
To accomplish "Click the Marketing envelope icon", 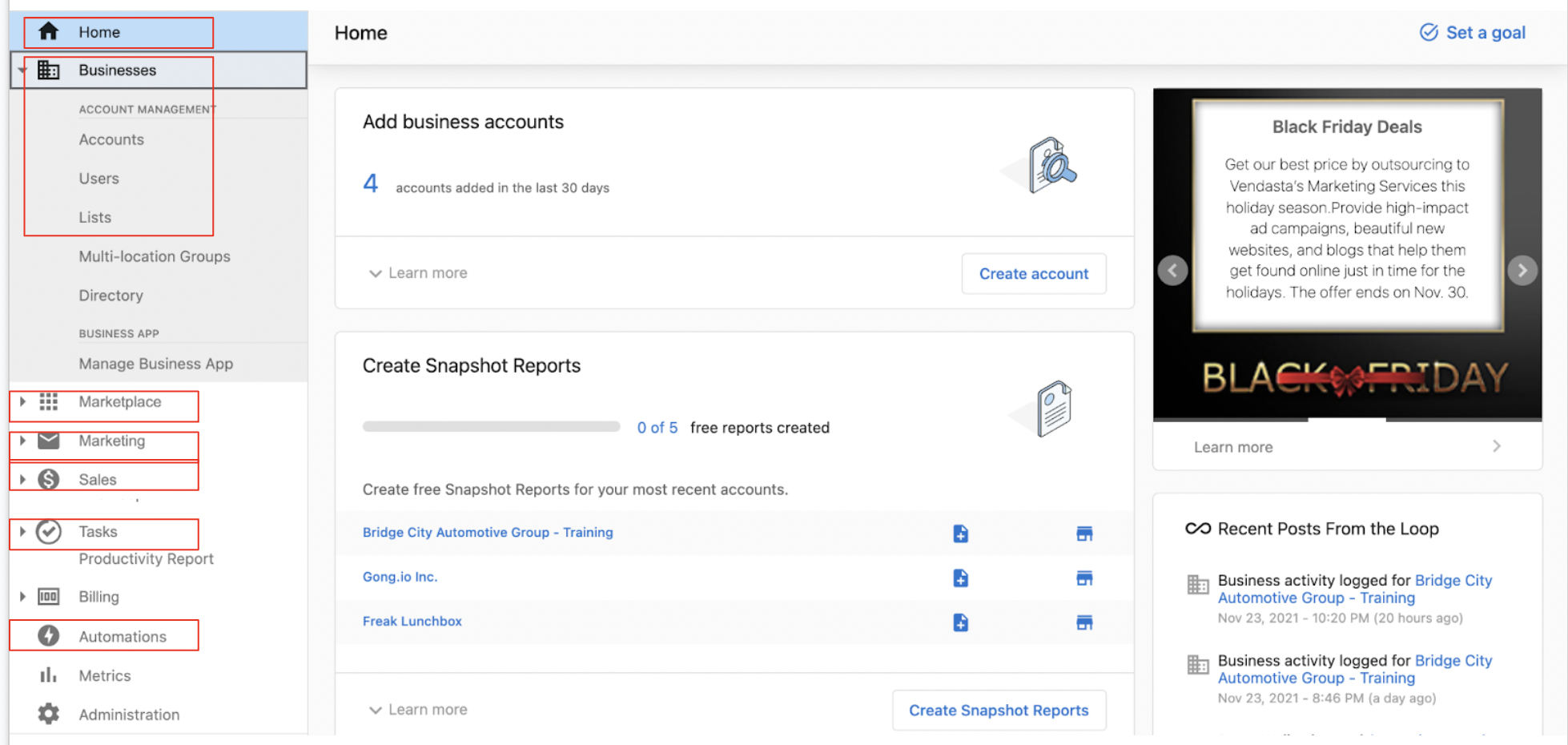I will (48, 441).
